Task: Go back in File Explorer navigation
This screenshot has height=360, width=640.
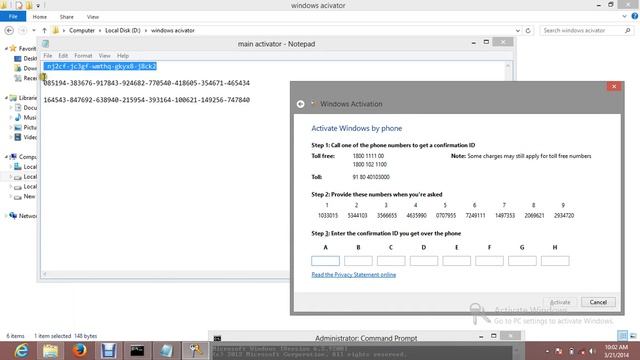Action: (x=9, y=30)
